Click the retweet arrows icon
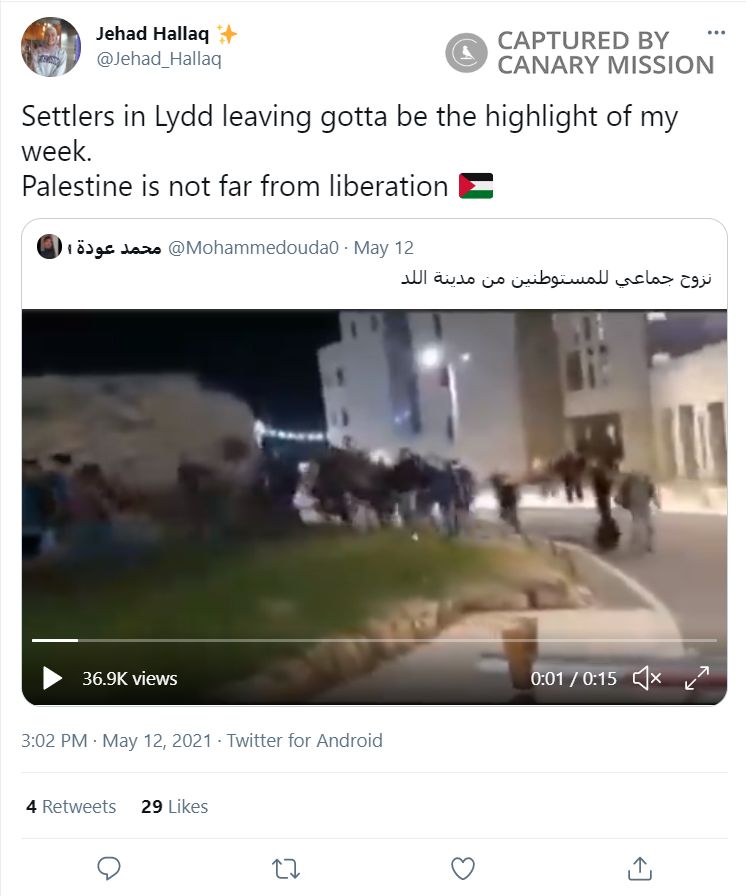 (286, 869)
